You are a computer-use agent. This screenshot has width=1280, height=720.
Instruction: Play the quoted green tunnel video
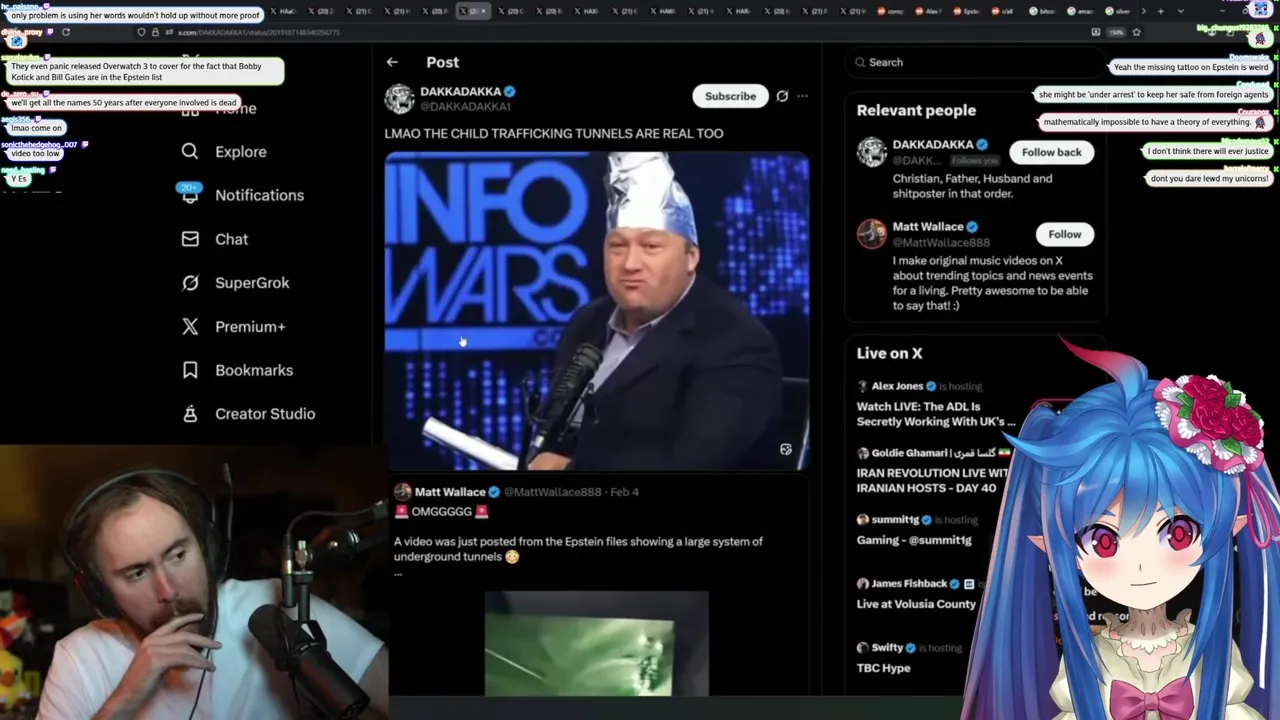[597, 643]
